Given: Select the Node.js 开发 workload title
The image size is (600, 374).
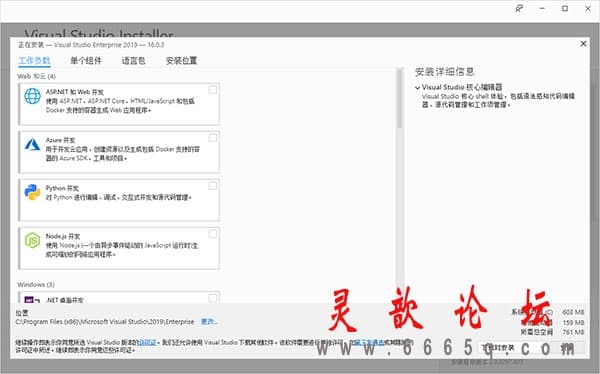Looking at the screenshot, I should tap(63, 236).
